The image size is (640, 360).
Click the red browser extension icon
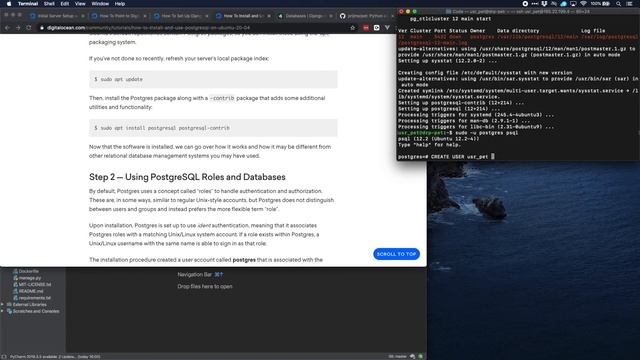[366, 28]
